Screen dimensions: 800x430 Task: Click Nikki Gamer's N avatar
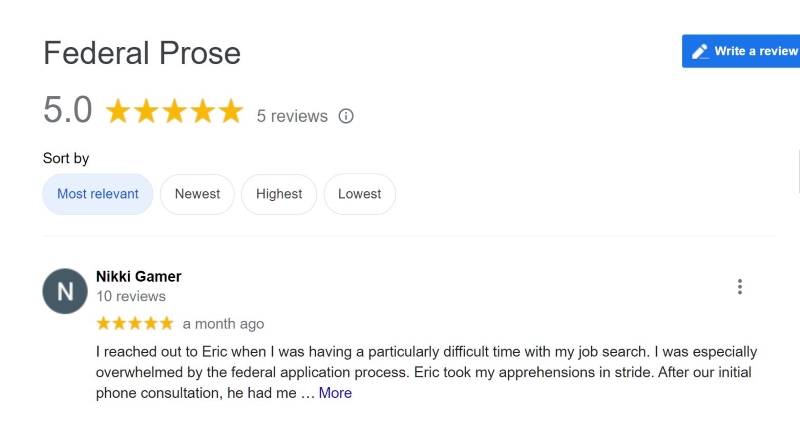click(65, 291)
